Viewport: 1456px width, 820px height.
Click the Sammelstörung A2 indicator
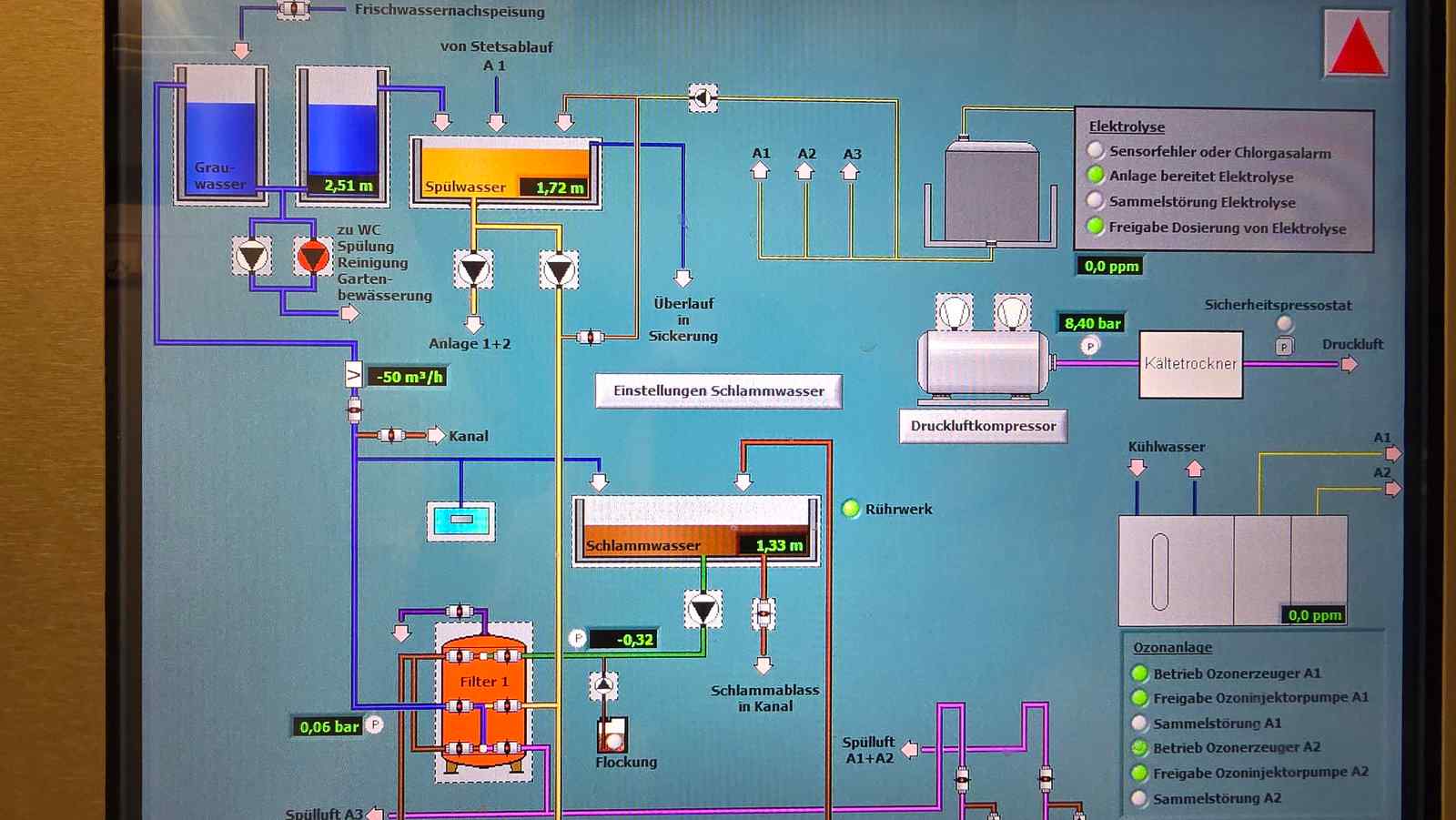(x=1139, y=798)
